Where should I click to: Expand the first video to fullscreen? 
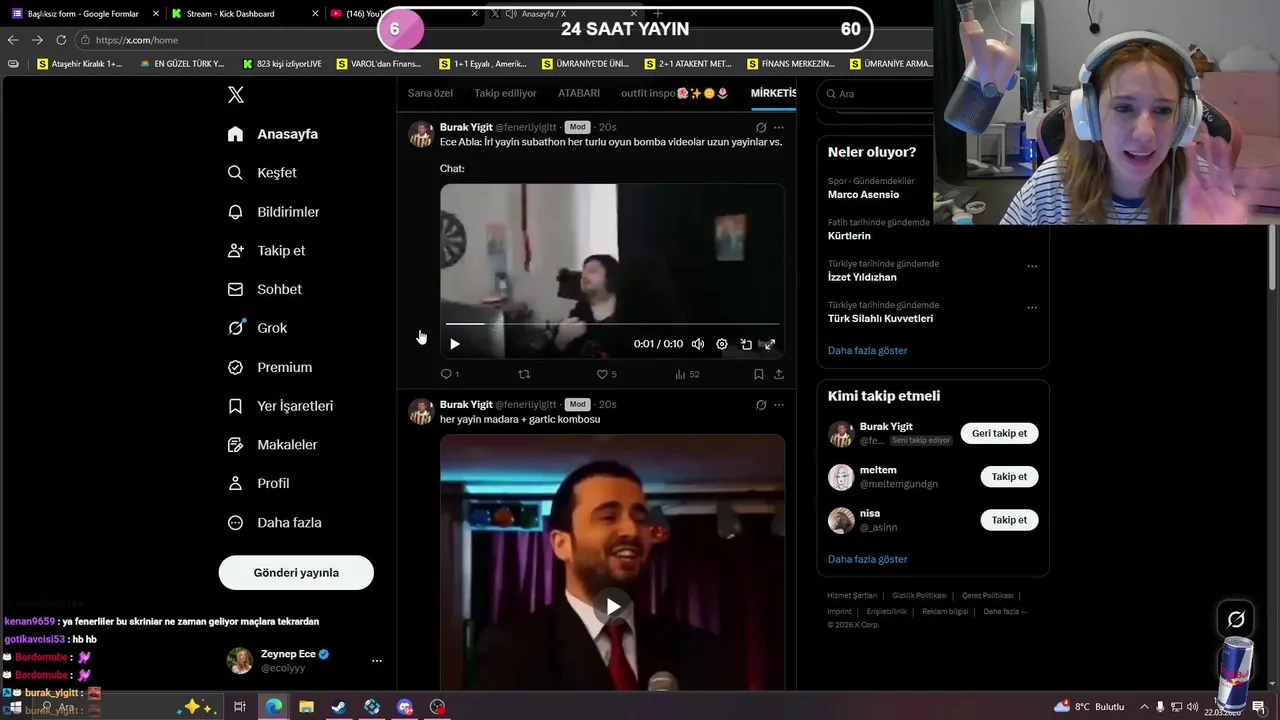(x=769, y=344)
